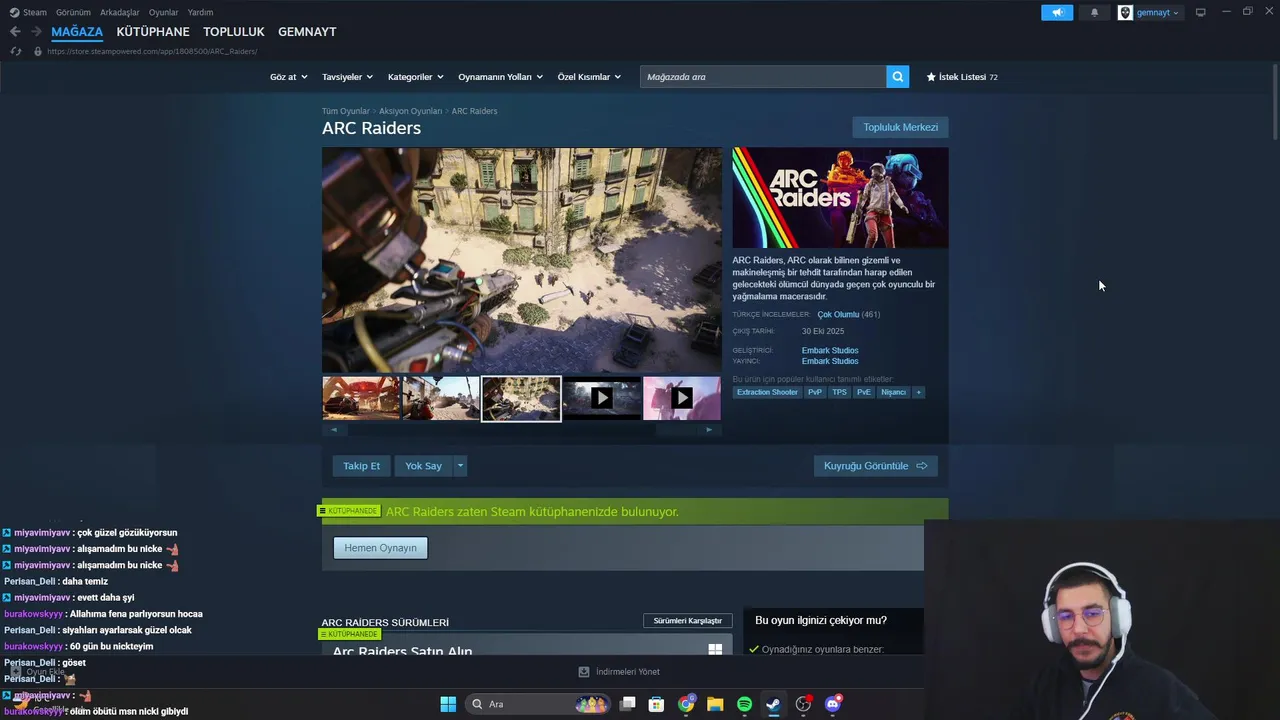The height and width of the screenshot is (720, 1280).
Task: Select the second screenshot thumbnail
Action: 441,398
